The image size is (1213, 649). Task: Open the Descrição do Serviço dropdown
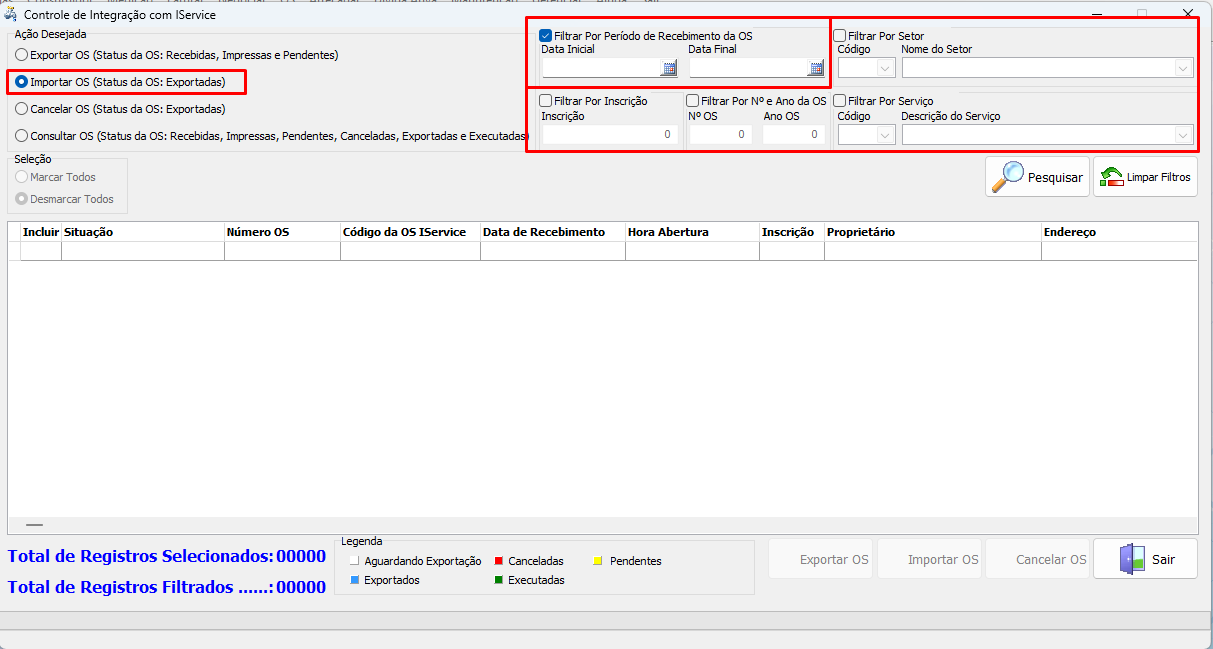point(1184,134)
